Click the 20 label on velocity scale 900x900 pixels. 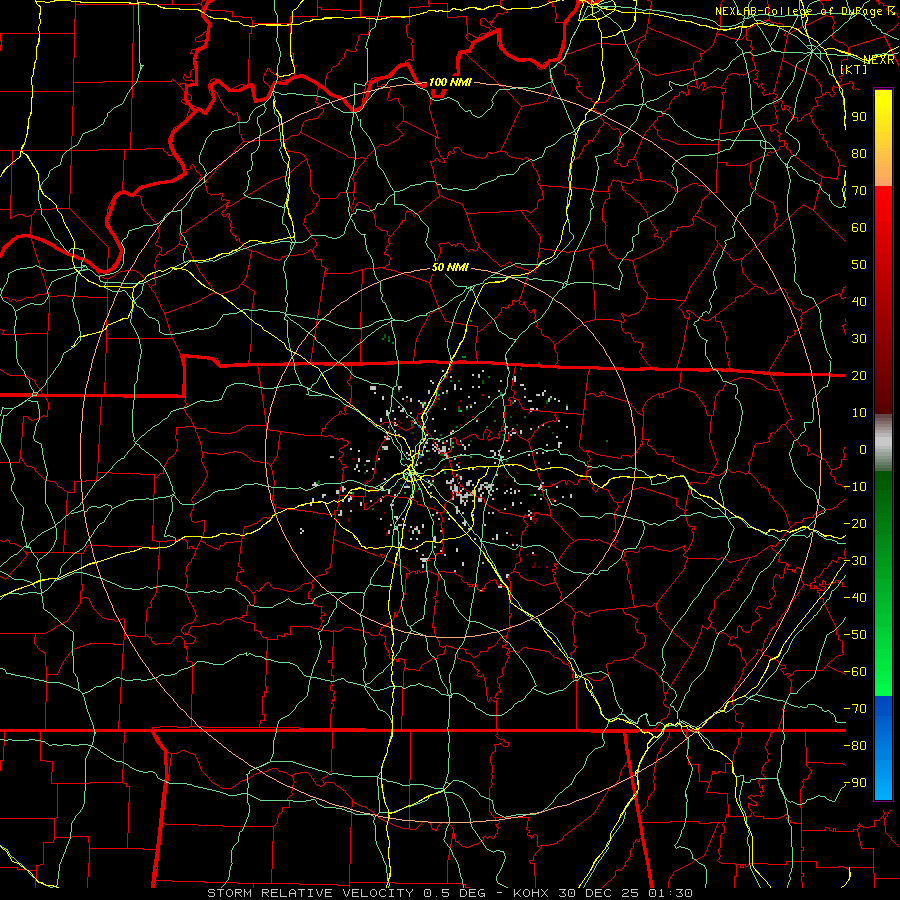[x=859, y=376]
